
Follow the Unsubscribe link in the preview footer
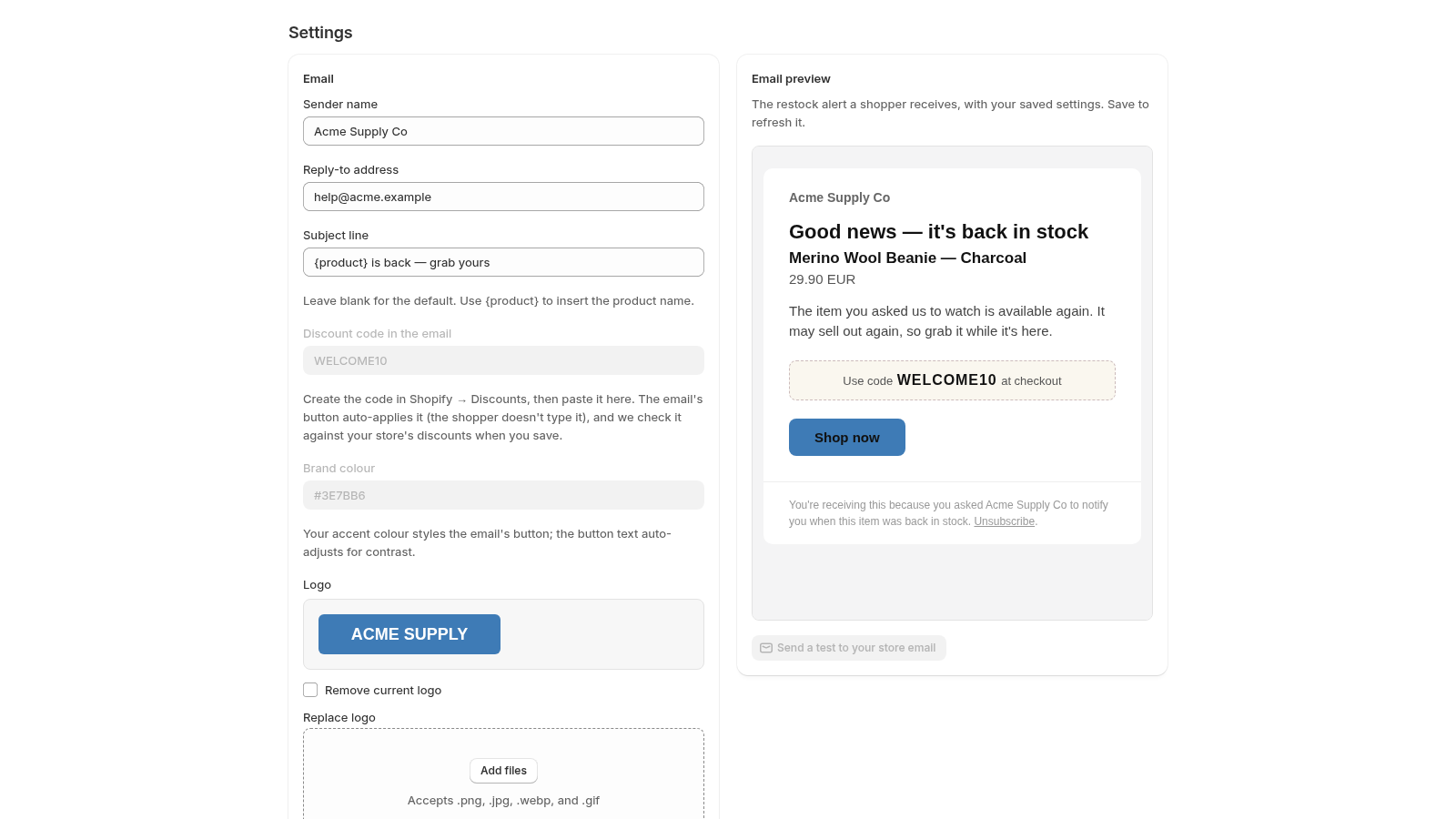[x=1004, y=521]
